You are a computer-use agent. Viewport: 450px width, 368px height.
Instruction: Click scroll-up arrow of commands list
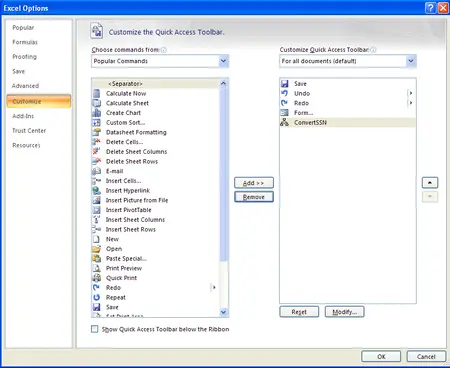[x=223, y=83]
